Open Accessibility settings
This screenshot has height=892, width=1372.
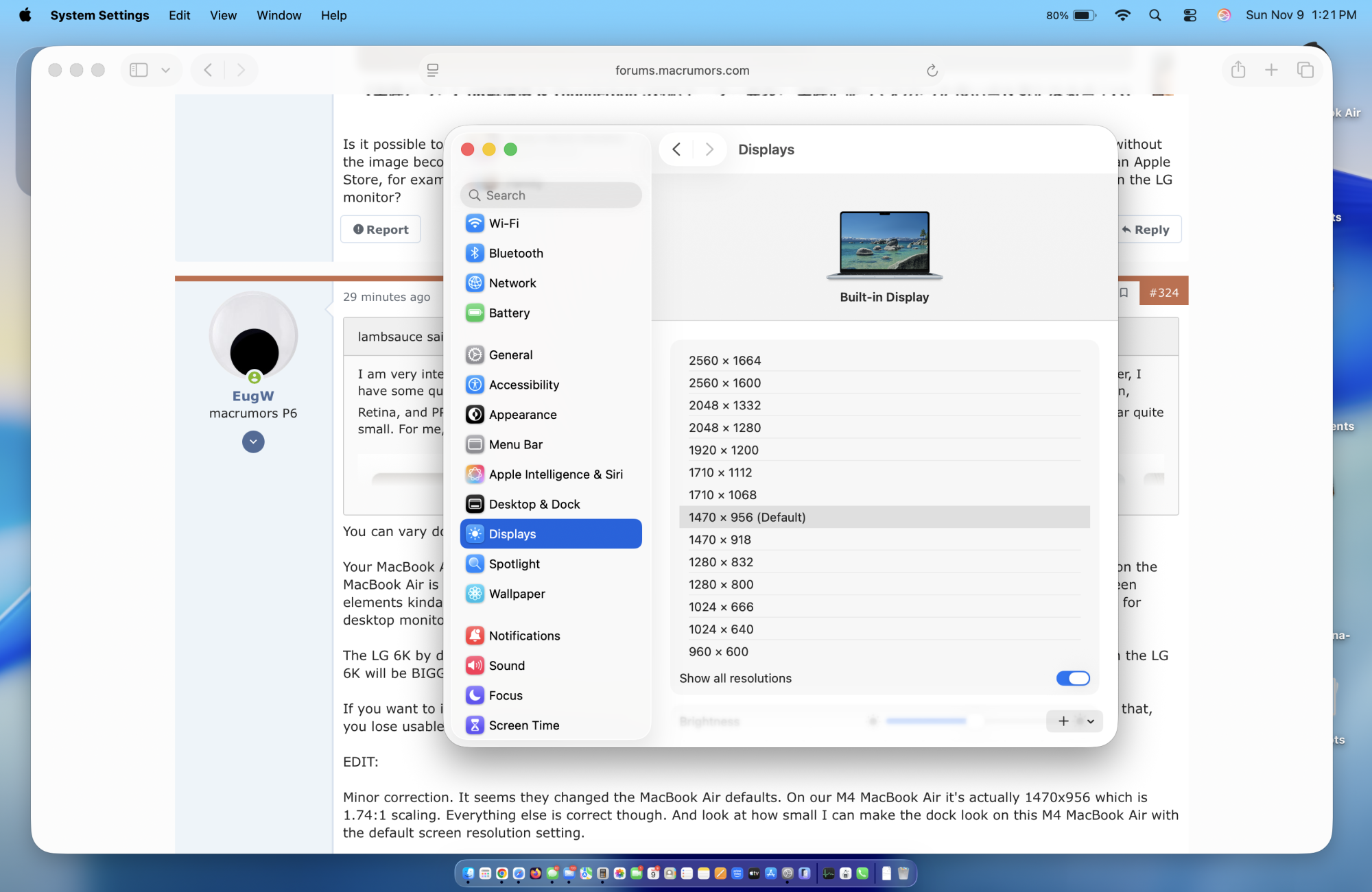523,384
